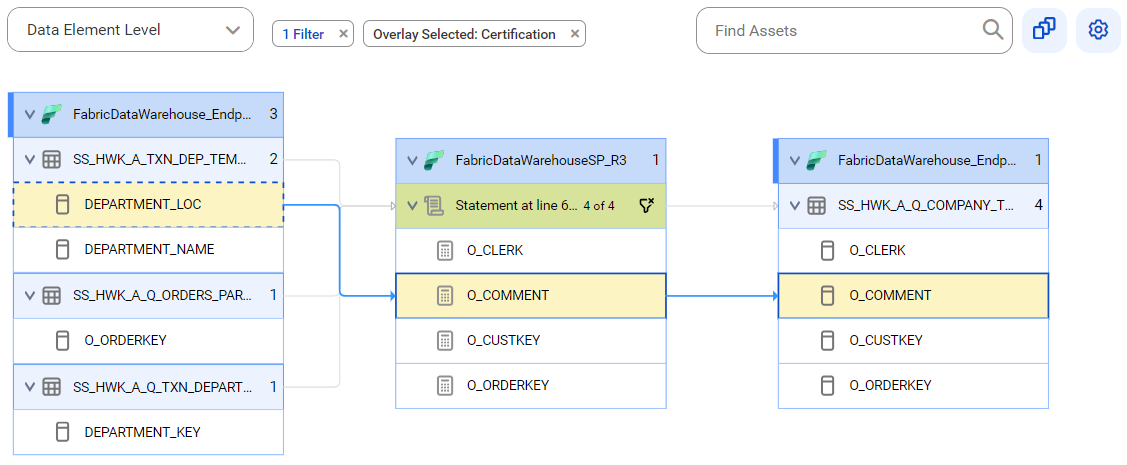Image resolution: width=1127 pixels, height=465 pixels.
Task: Click the right O_CLERK column icon
Action: (x=827, y=251)
